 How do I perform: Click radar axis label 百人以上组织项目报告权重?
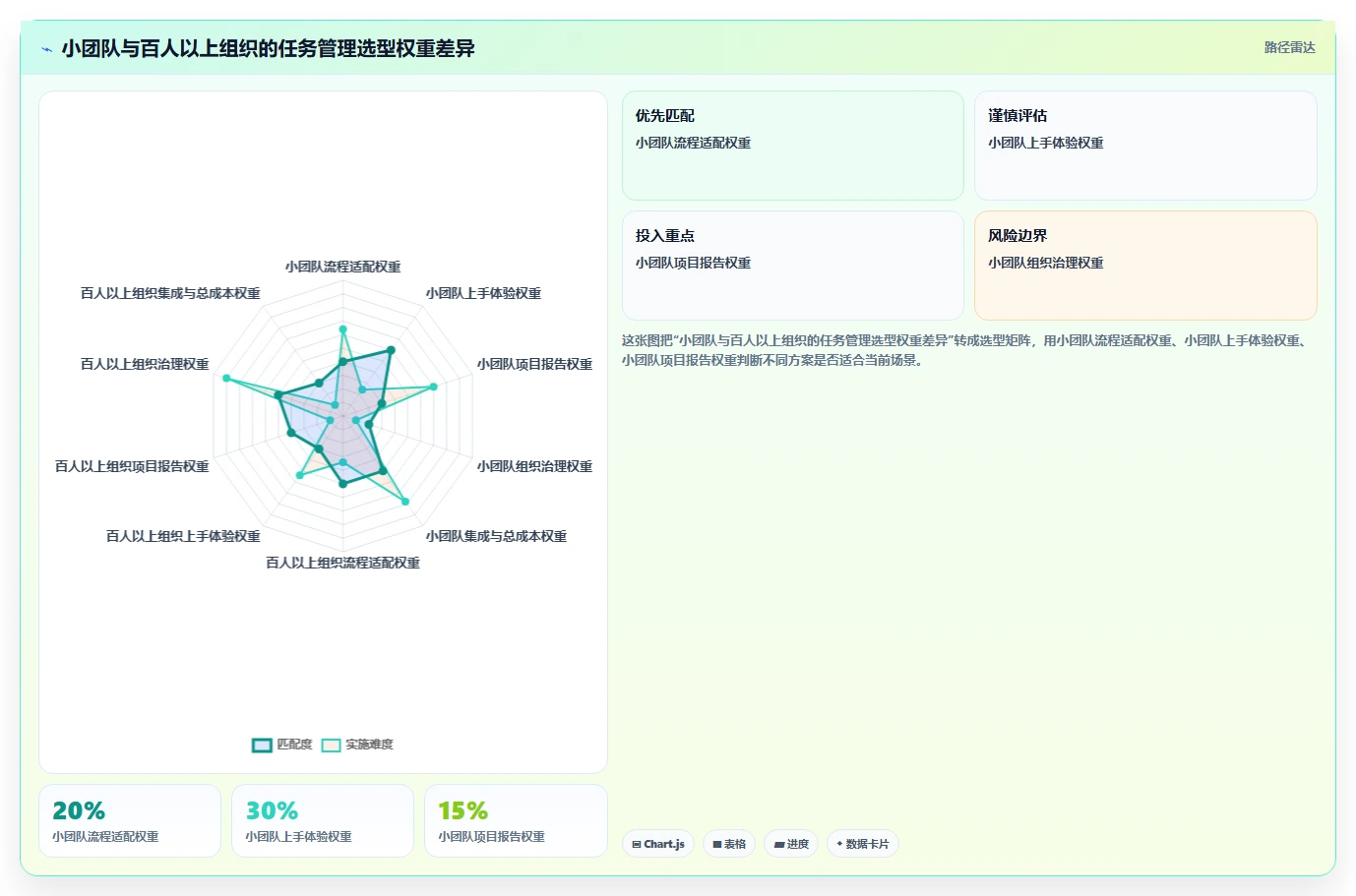click(132, 466)
